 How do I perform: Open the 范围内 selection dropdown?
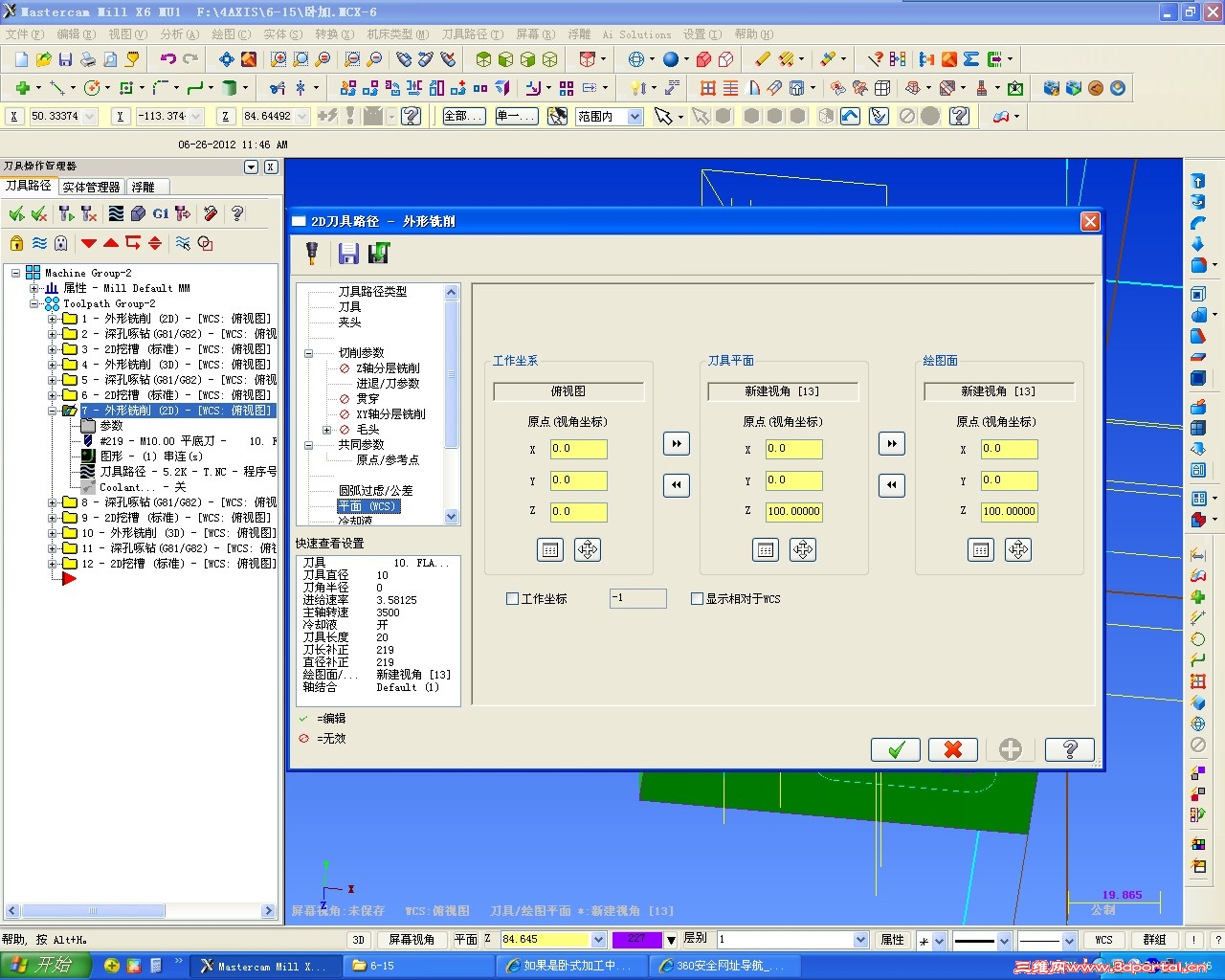click(635, 116)
